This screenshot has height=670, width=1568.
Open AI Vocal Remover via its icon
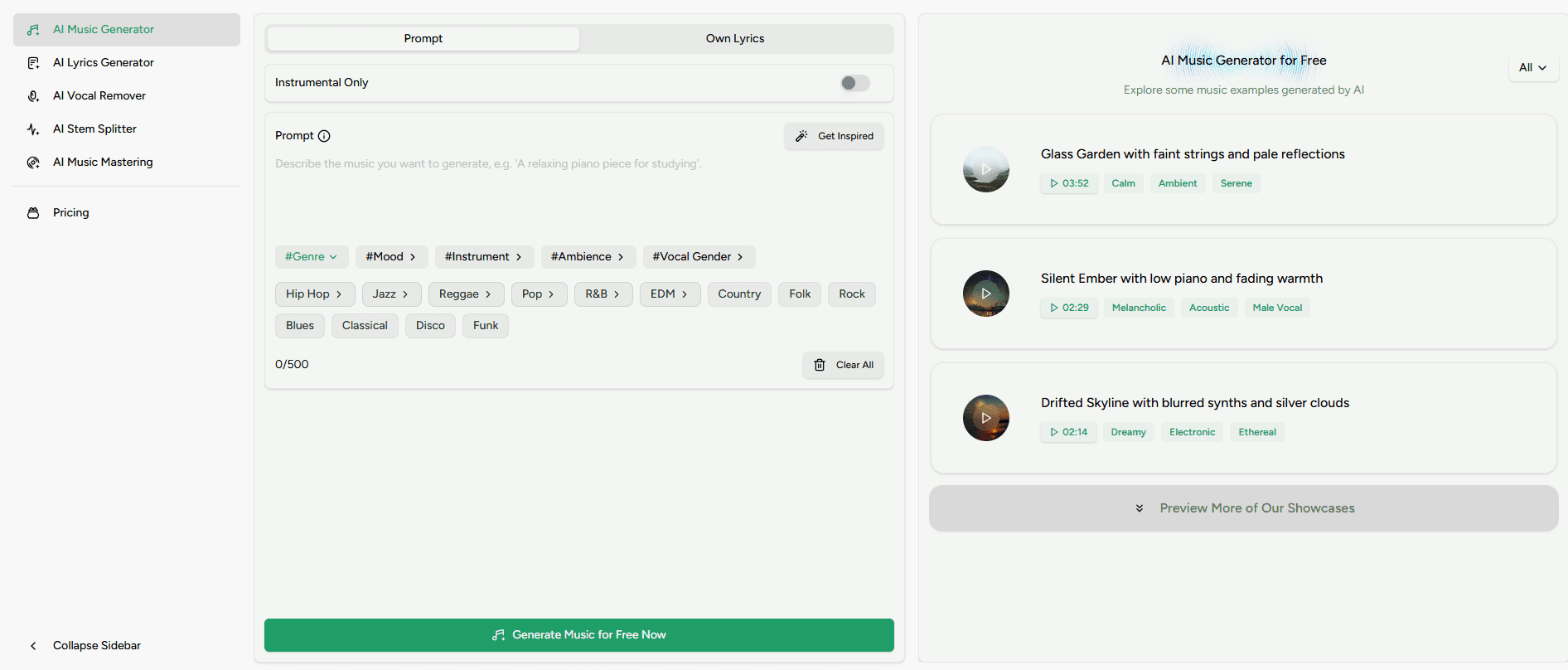[33, 96]
